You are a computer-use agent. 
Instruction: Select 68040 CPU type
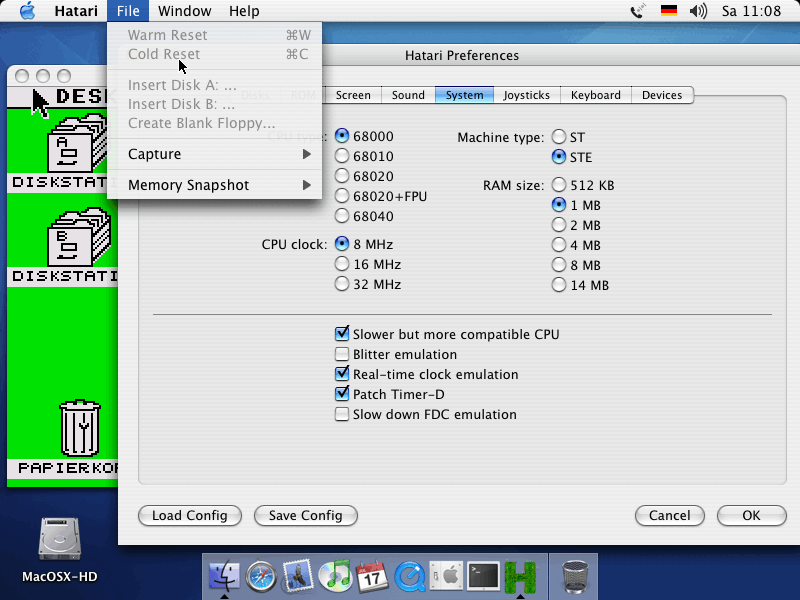pyautogui.click(x=364, y=216)
